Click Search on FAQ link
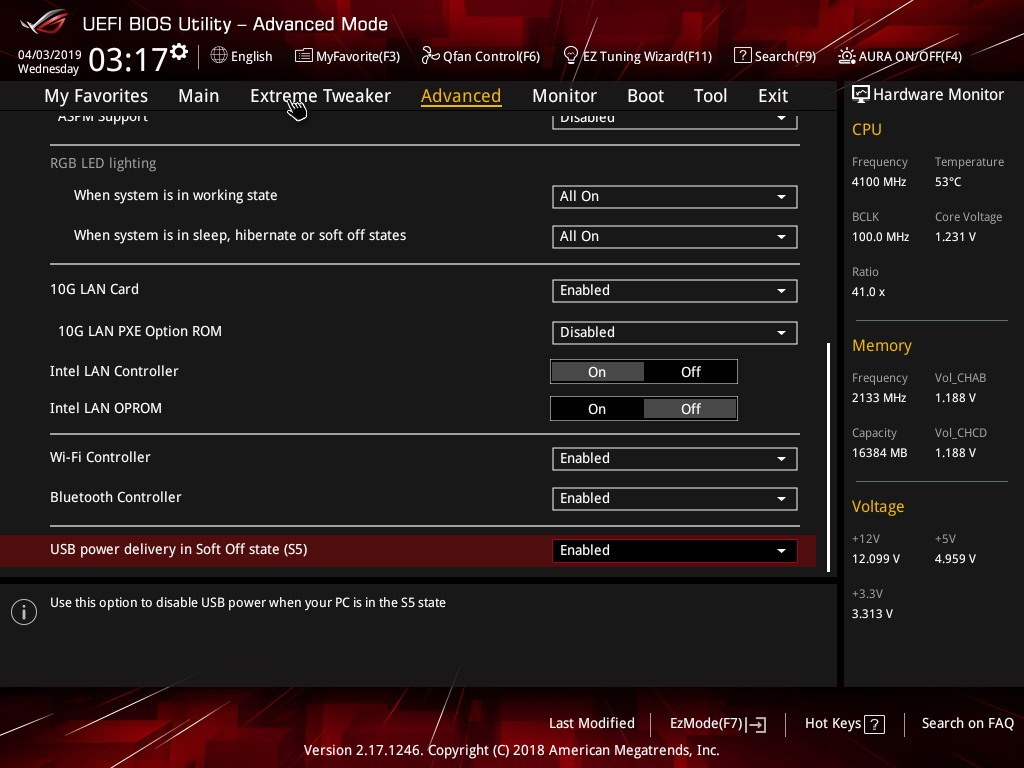This screenshot has width=1024, height=768. tap(967, 723)
